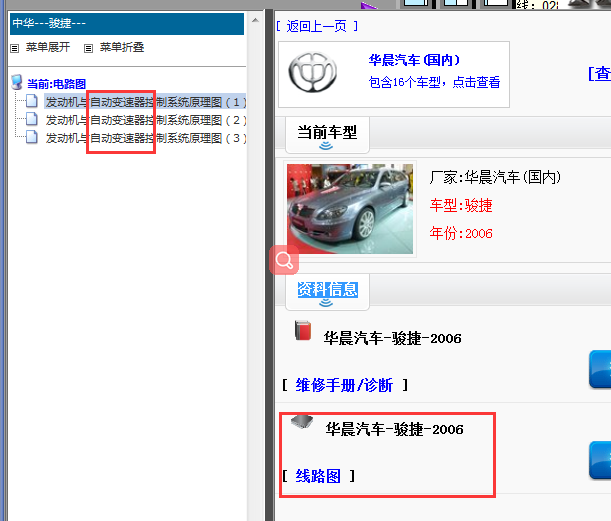Click the first 华晨汽车-骏捷-2006 title
The image size is (611, 521).
(x=392, y=338)
